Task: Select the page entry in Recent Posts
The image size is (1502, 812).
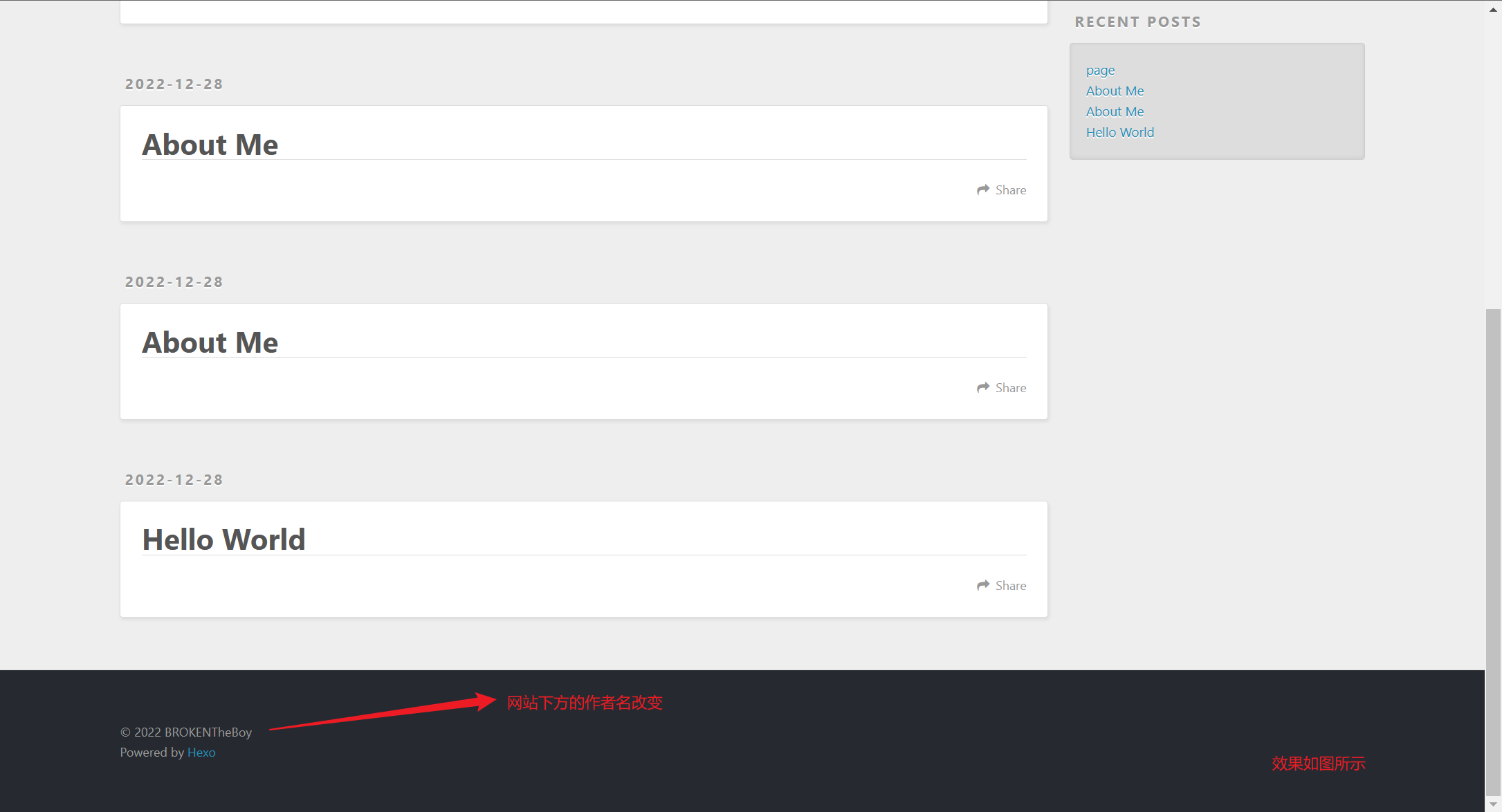Action: 1100,69
